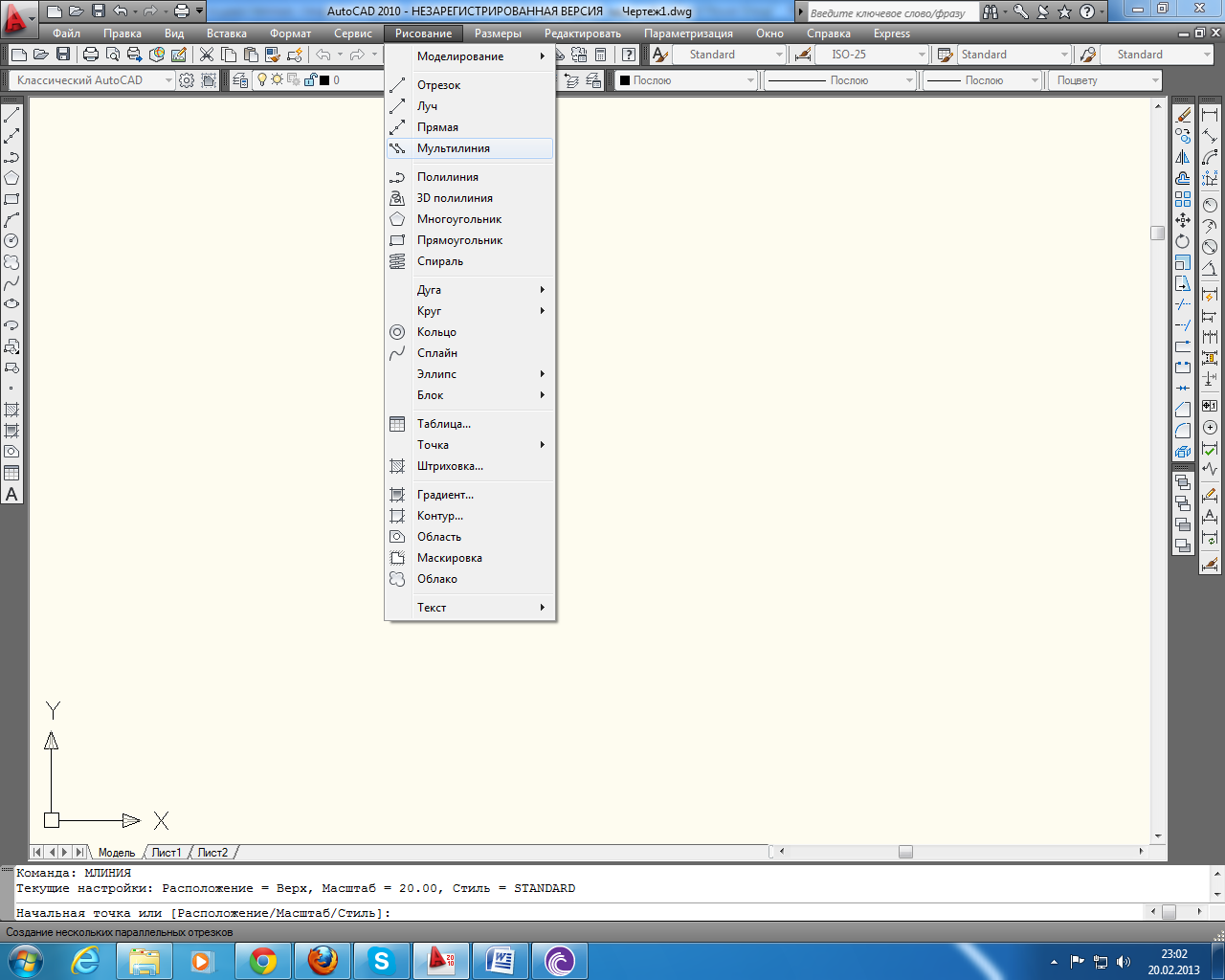The image size is (1225, 980).
Task: Open the Layer Properties Manager icon
Action: (x=240, y=80)
